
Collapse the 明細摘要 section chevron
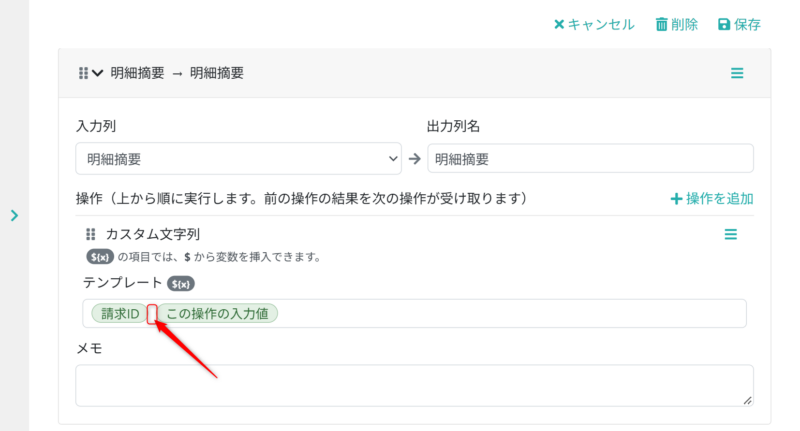97,73
